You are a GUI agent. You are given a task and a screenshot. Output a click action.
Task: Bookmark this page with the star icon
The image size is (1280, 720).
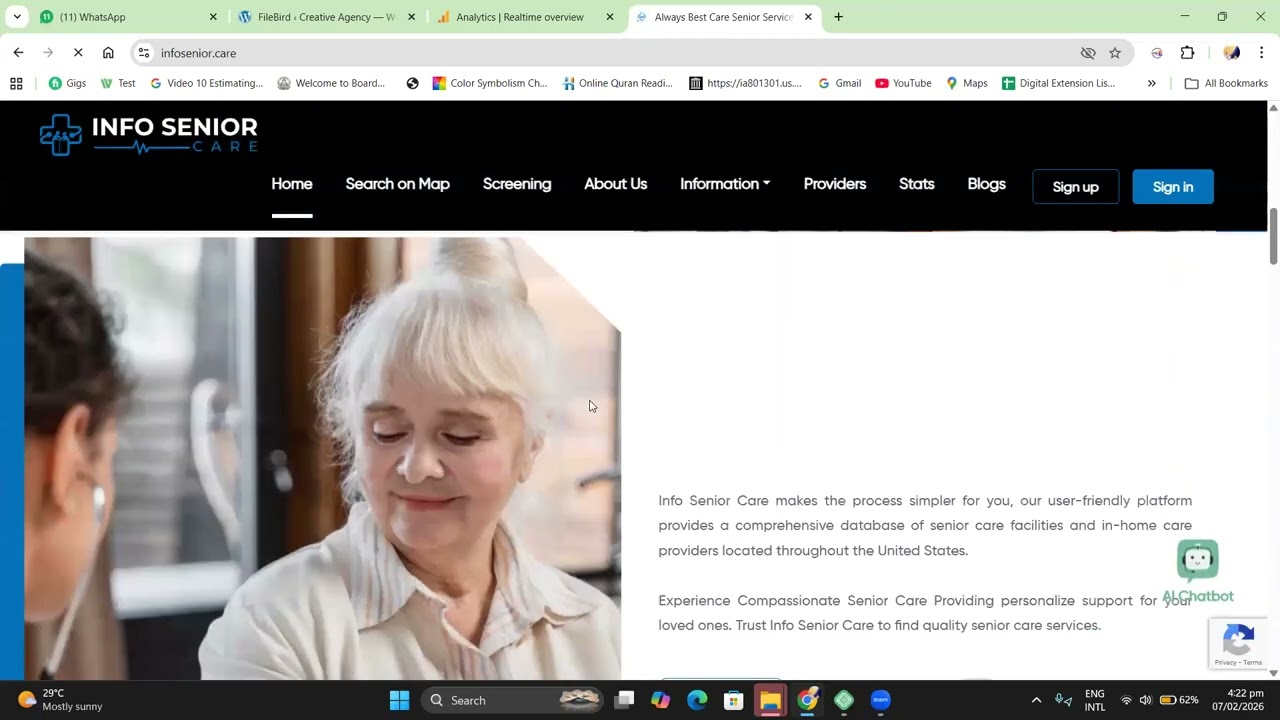(1115, 53)
